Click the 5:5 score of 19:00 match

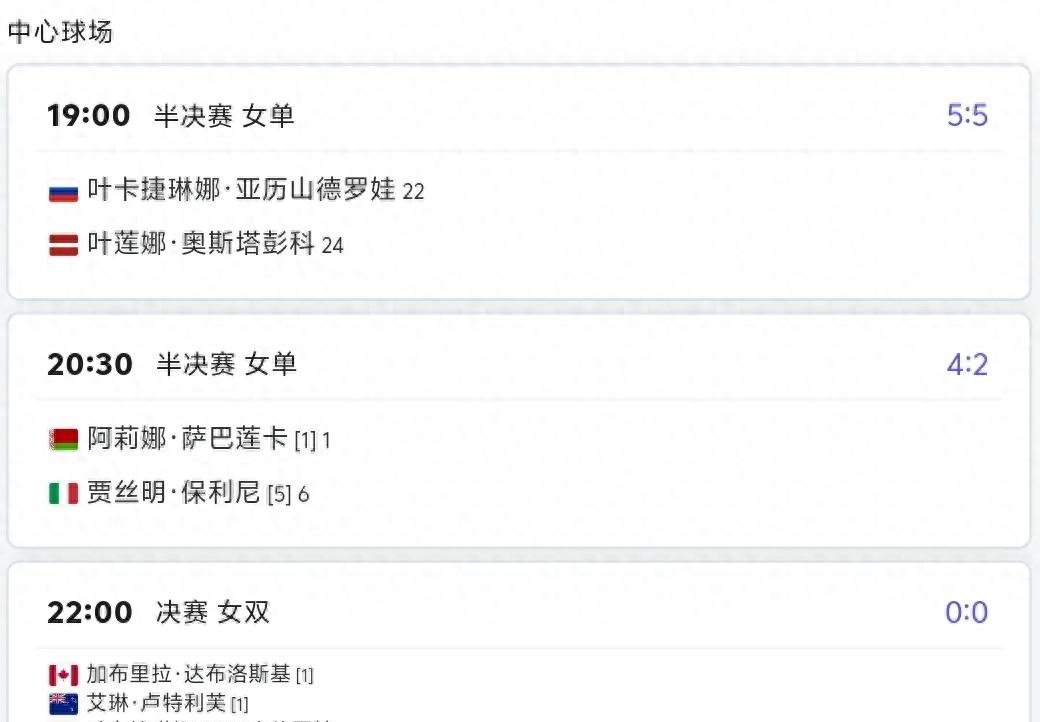pyautogui.click(x=967, y=115)
